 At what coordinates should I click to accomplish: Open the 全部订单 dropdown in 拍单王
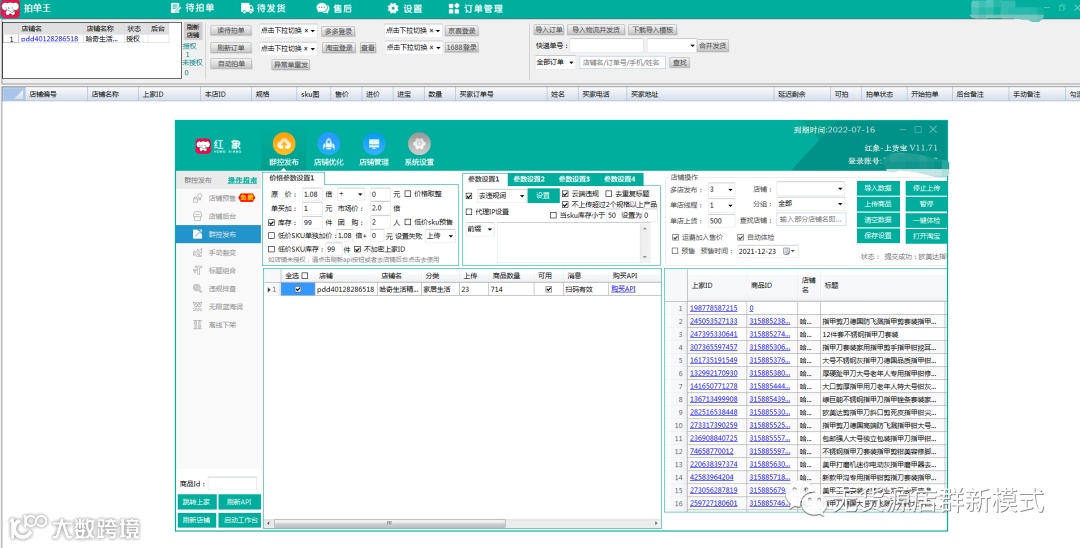pos(555,63)
